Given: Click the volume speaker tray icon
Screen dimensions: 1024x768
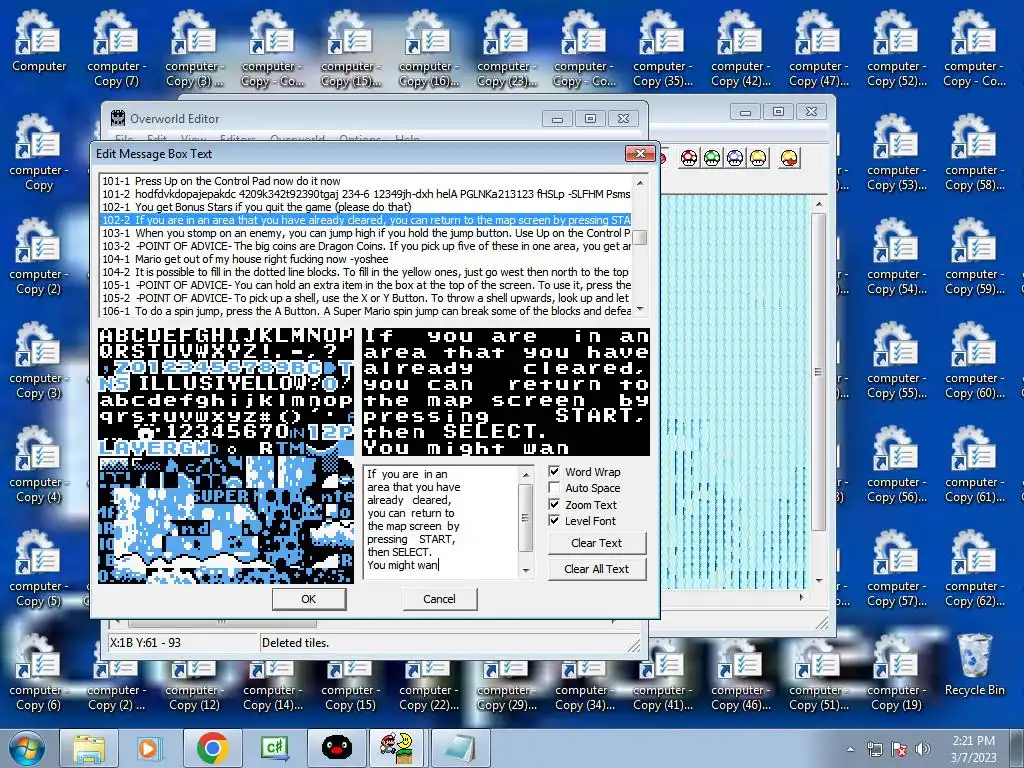Looking at the screenshot, I should (923, 748).
